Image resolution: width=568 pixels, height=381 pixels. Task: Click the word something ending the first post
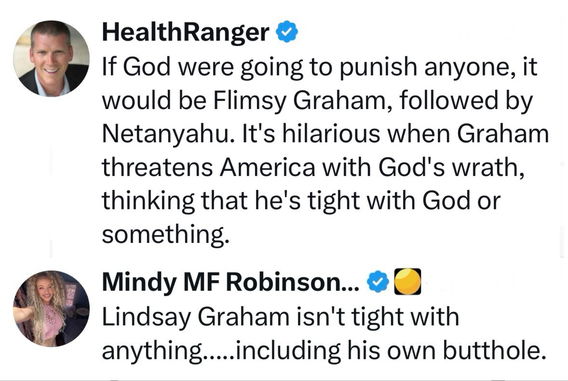[x=166, y=235]
